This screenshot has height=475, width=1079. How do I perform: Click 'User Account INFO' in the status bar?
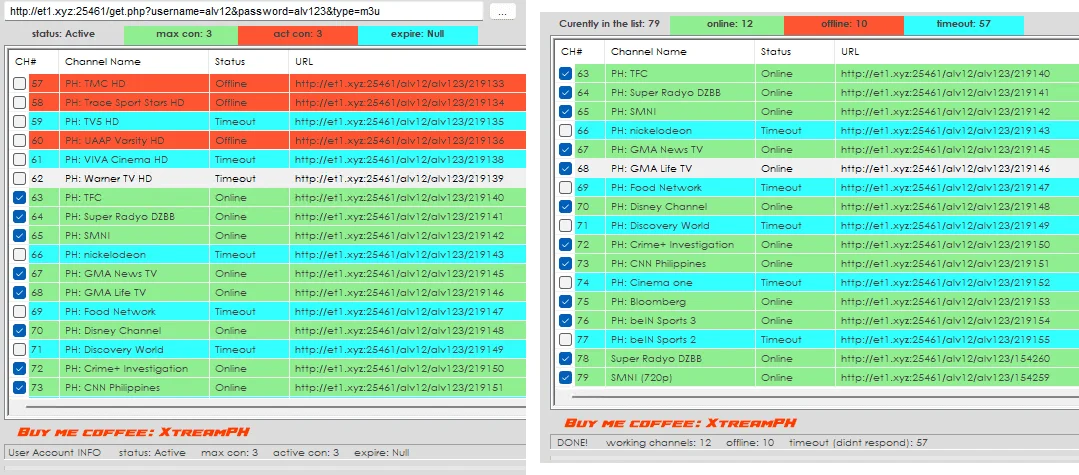[54, 453]
